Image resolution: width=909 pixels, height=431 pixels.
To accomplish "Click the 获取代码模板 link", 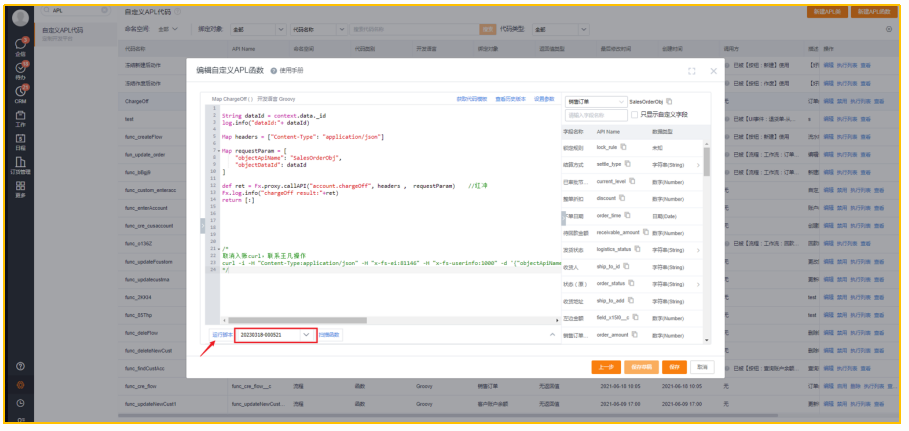I will [x=472, y=99].
